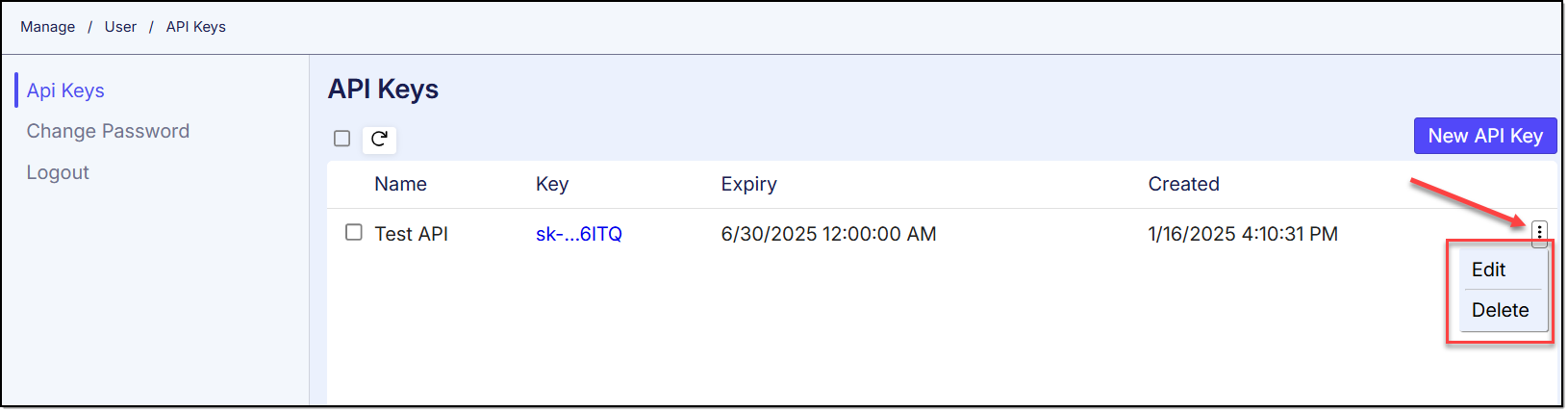Go to Api Keys in the sidebar
The height and width of the screenshot is (412, 1568).
click(x=65, y=90)
